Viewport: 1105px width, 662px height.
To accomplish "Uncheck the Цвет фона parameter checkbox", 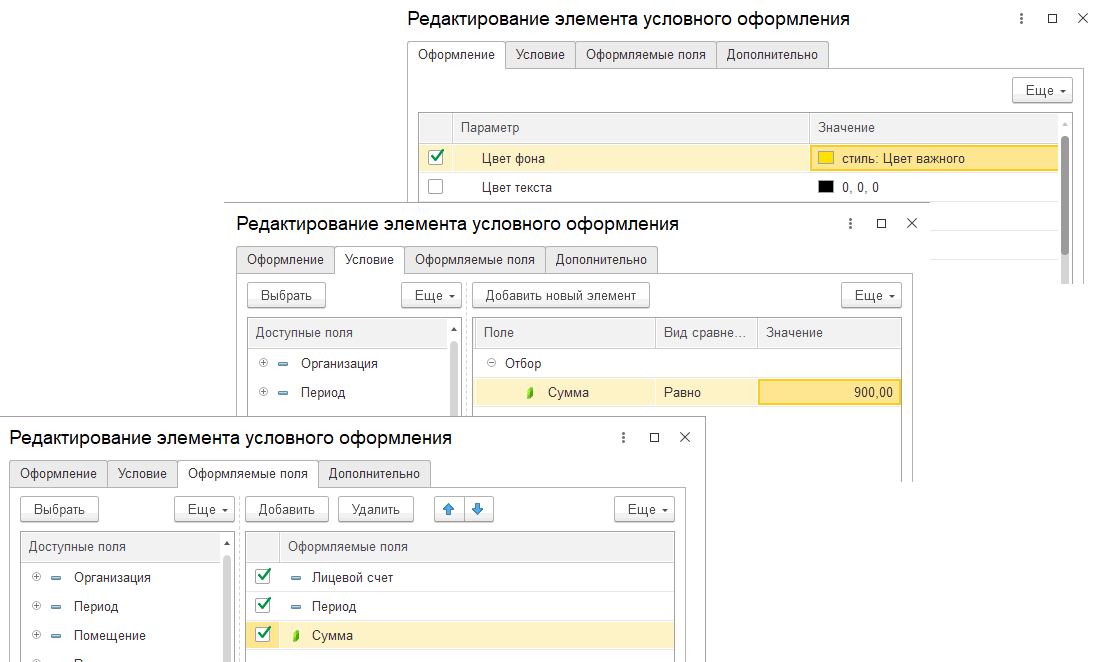I will 435,157.
